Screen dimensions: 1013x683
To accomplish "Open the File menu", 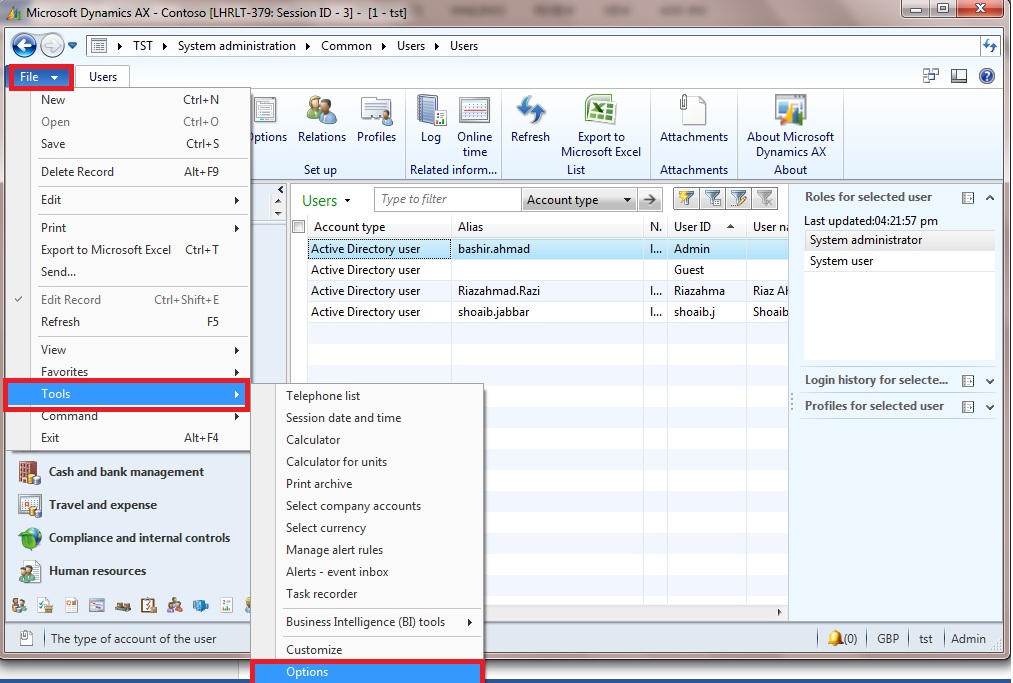I will click(x=39, y=77).
